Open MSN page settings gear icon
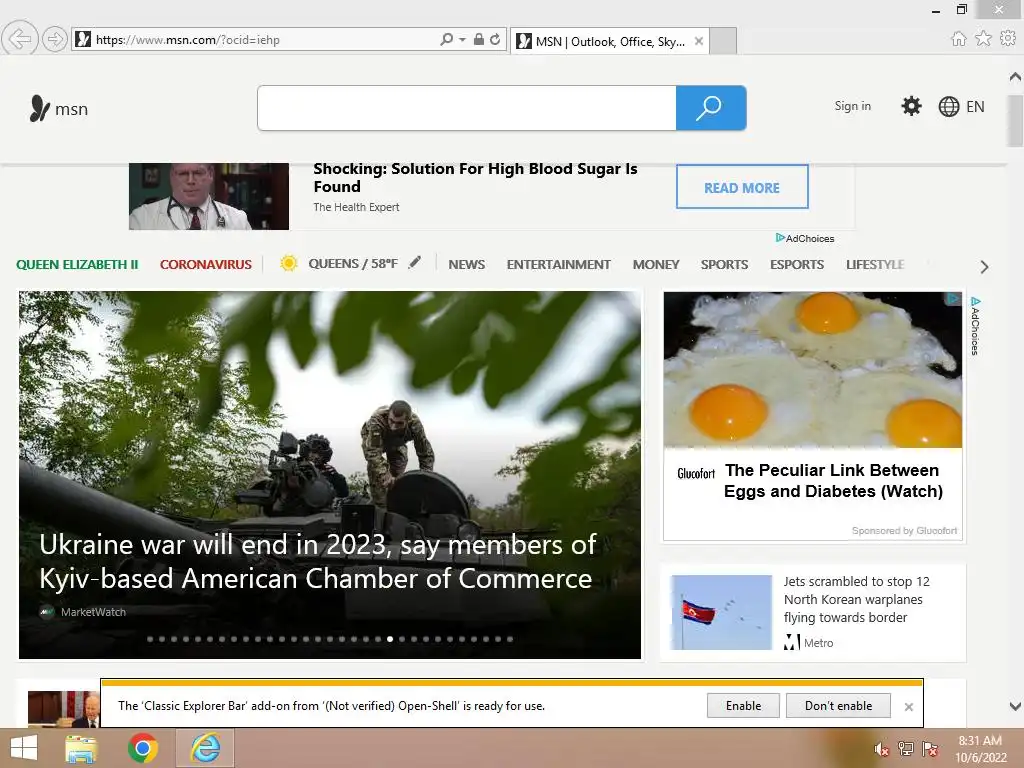1024x768 pixels. pos(911,106)
